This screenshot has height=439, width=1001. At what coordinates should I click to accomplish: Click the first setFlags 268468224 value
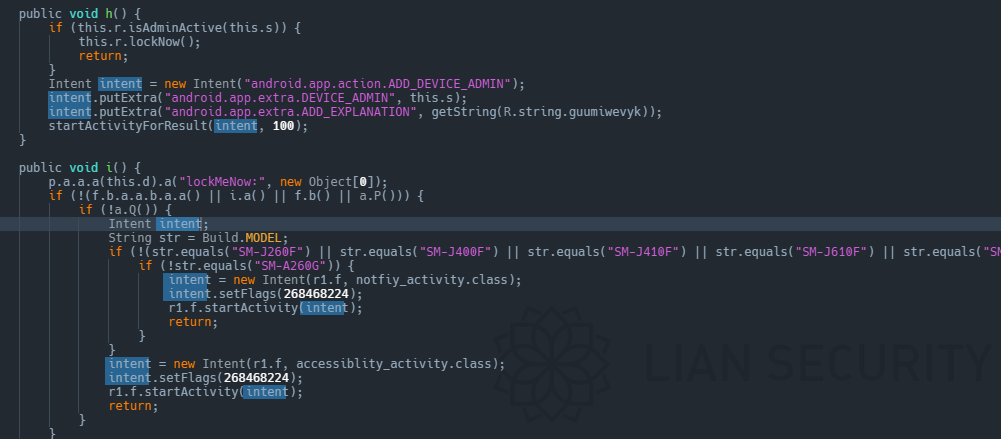click(317, 294)
